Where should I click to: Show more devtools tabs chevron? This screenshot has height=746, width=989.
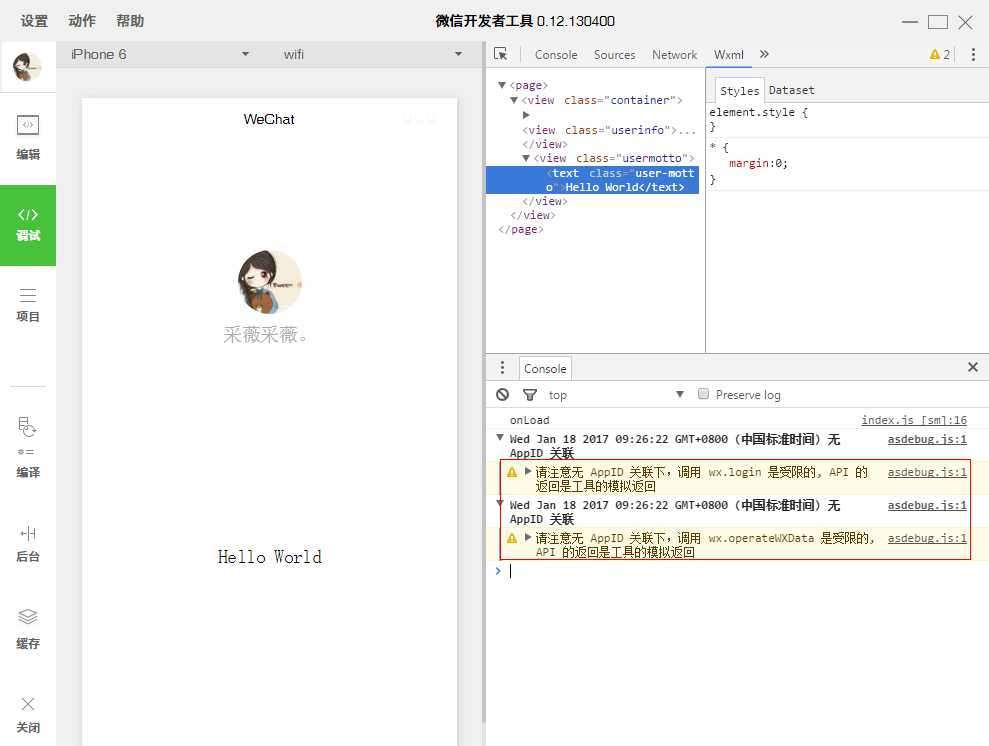[764, 54]
